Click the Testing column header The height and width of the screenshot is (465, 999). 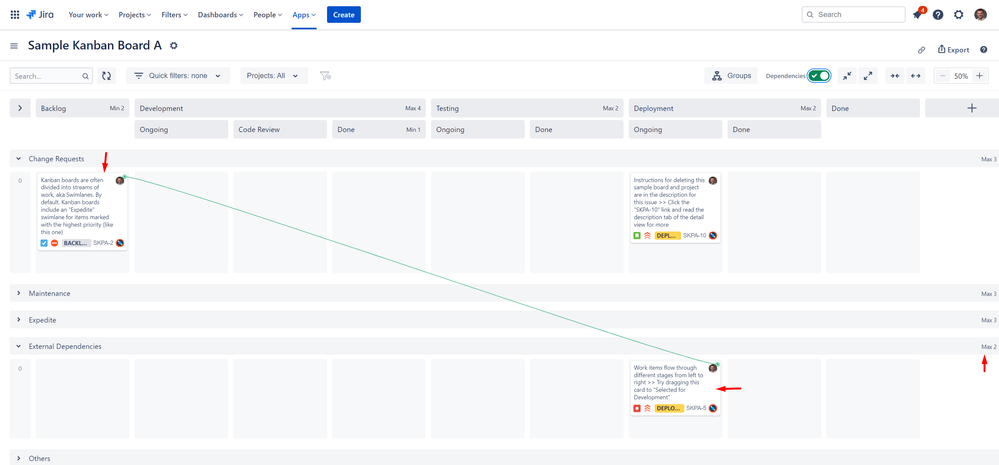click(x=525, y=108)
